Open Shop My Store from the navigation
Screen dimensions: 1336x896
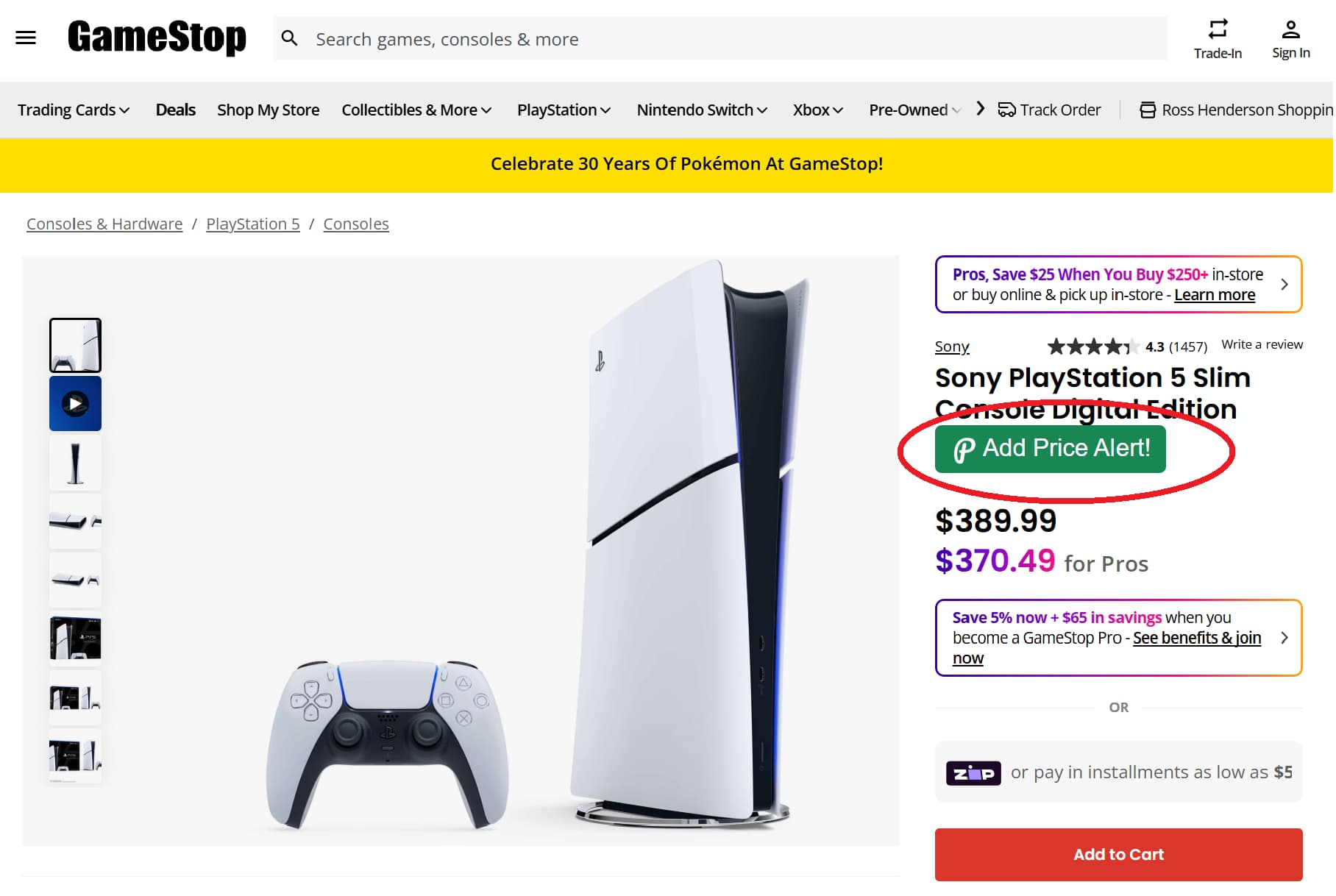click(268, 110)
